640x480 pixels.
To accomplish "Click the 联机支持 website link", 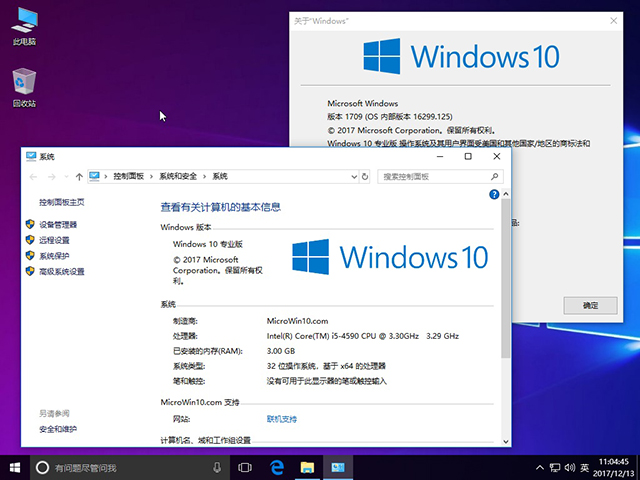I will pos(282,419).
